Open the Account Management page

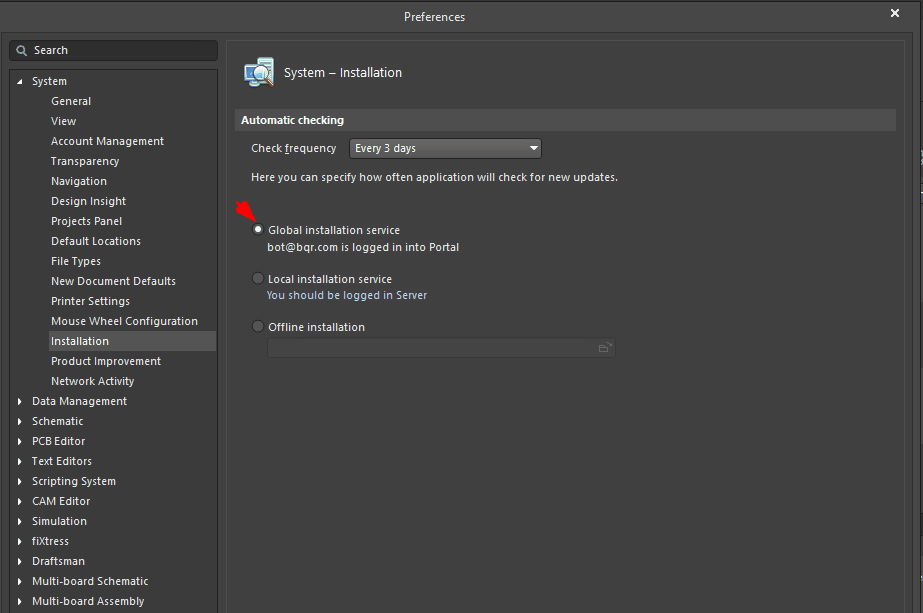pos(107,141)
